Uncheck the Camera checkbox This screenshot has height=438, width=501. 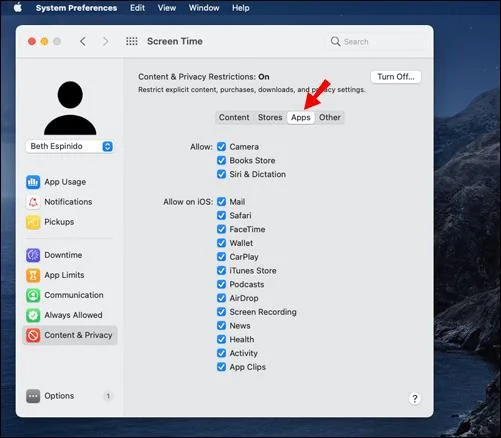[221, 146]
